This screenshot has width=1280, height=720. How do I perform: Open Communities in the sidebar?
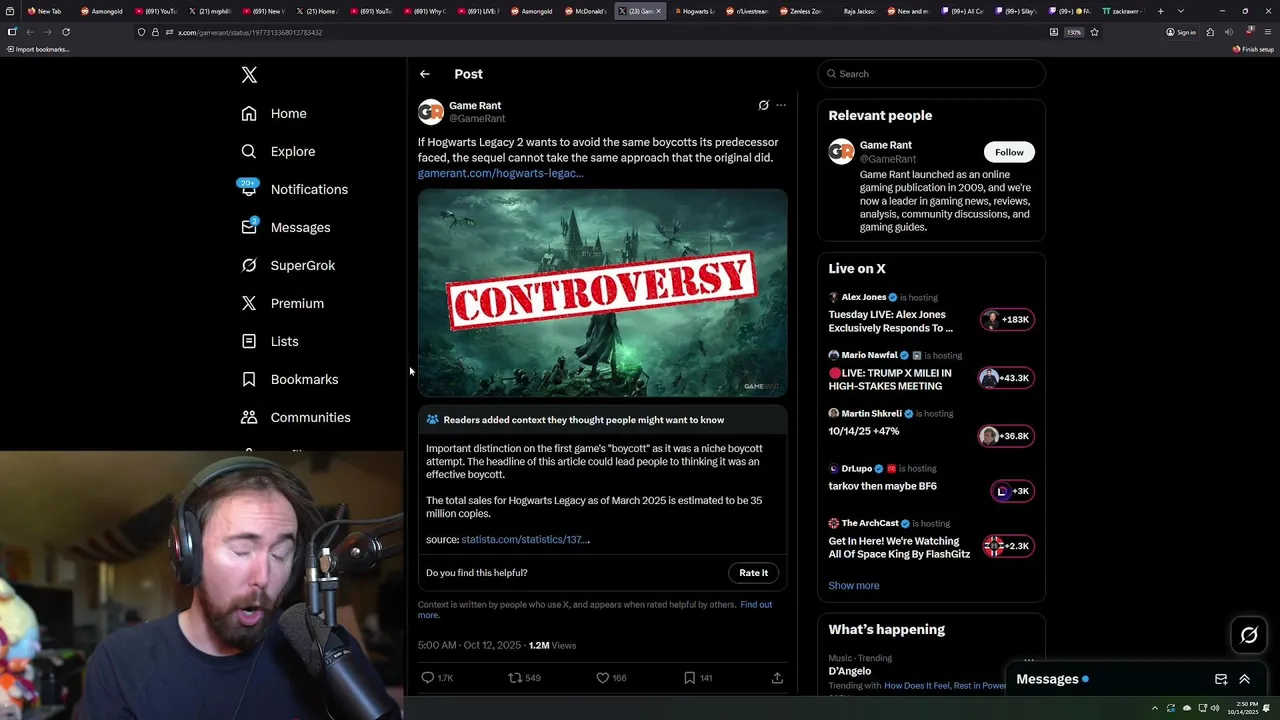coord(296,417)
